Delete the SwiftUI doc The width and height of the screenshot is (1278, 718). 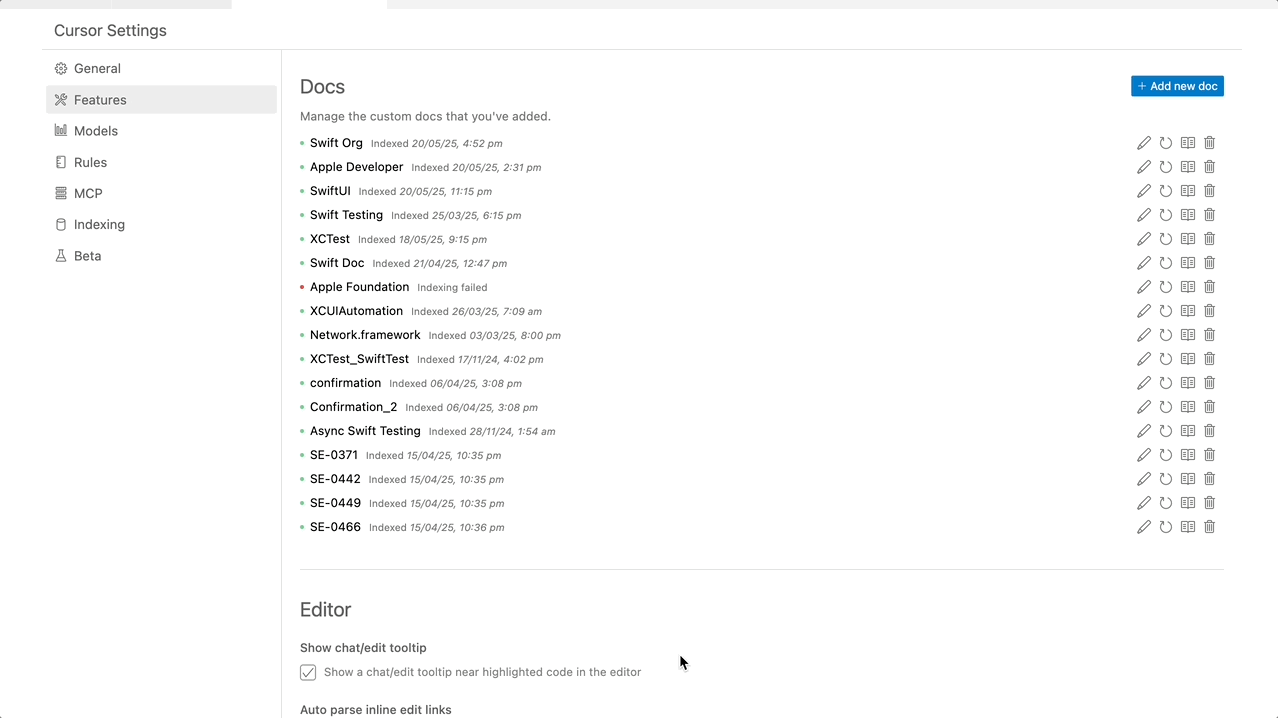click(1210, 191)
